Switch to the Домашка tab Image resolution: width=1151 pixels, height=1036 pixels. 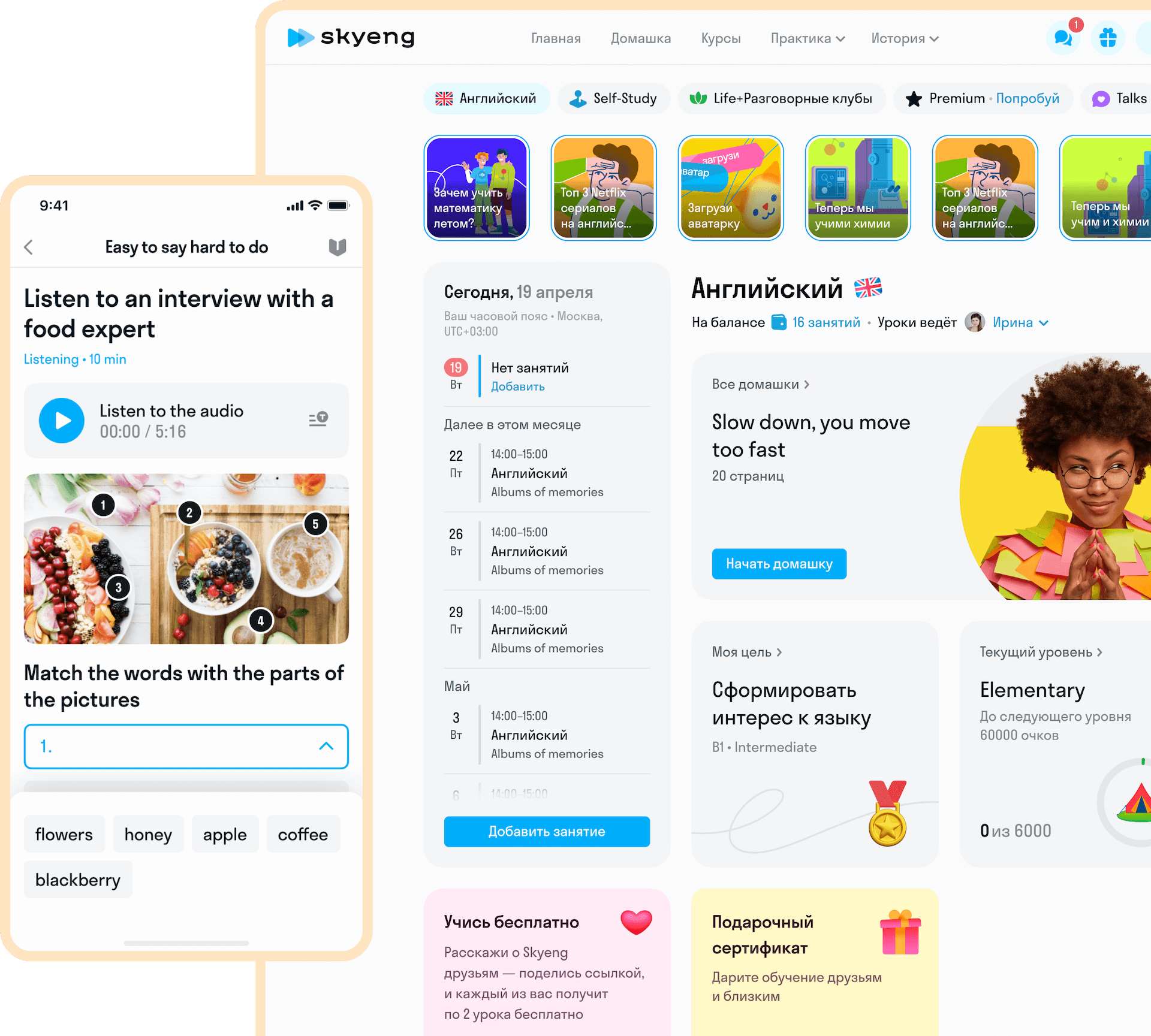click(x=641, y=38)
